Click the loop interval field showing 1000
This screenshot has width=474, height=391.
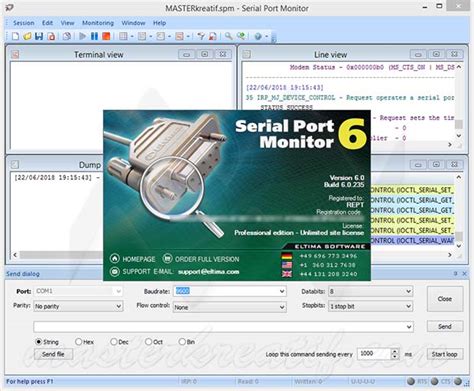[x=374, y=354]
